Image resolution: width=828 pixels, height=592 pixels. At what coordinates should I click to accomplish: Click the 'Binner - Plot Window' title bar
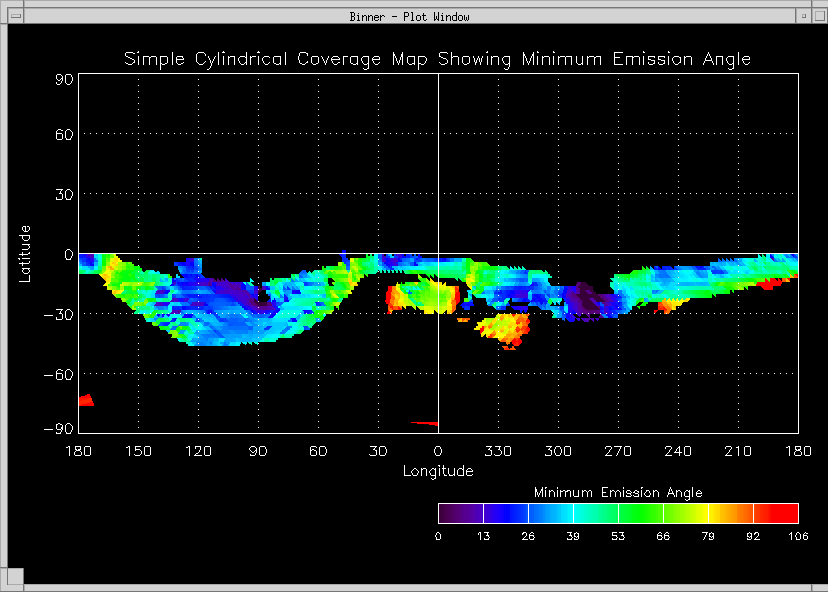tap(410, 16)
